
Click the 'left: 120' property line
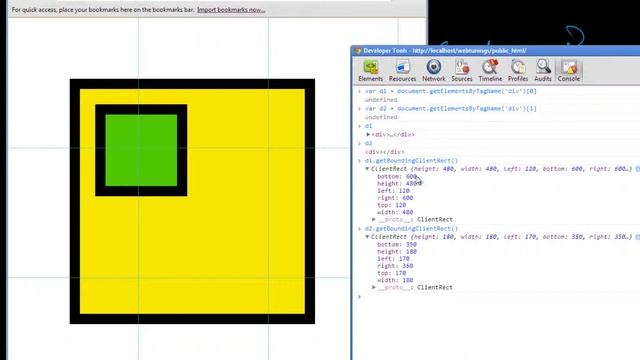click(393, 191)
